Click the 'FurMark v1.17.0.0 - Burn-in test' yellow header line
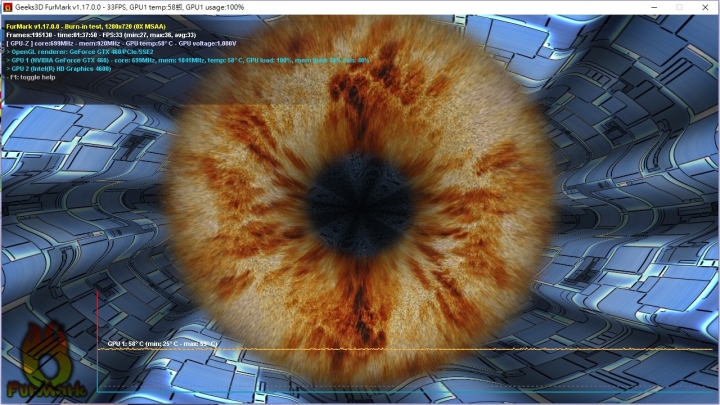Image resolution: width=720 pixels, height=405 pixels. [86, 27]
